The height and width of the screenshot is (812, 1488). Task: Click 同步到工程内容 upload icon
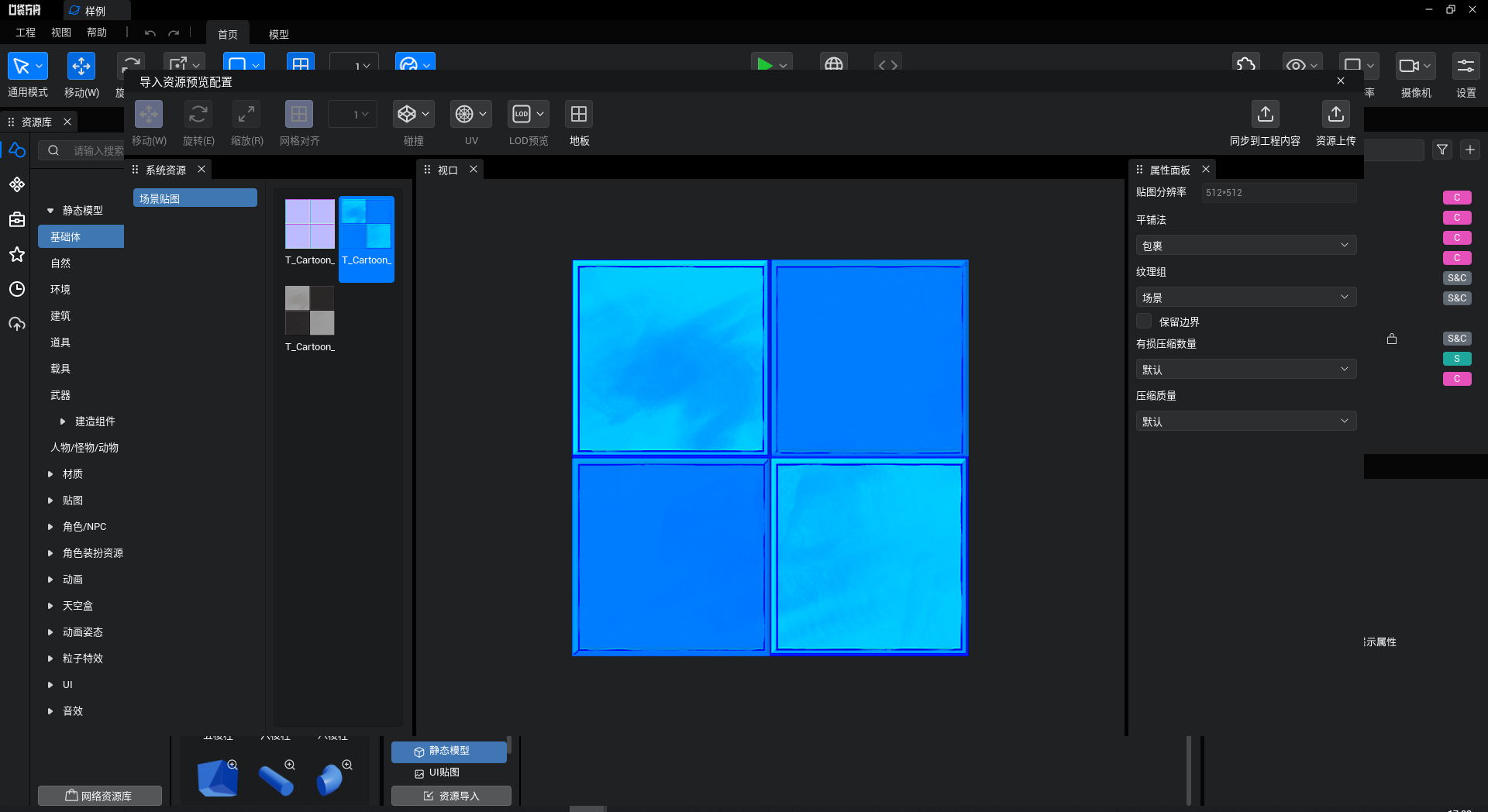pos(1266,114)
